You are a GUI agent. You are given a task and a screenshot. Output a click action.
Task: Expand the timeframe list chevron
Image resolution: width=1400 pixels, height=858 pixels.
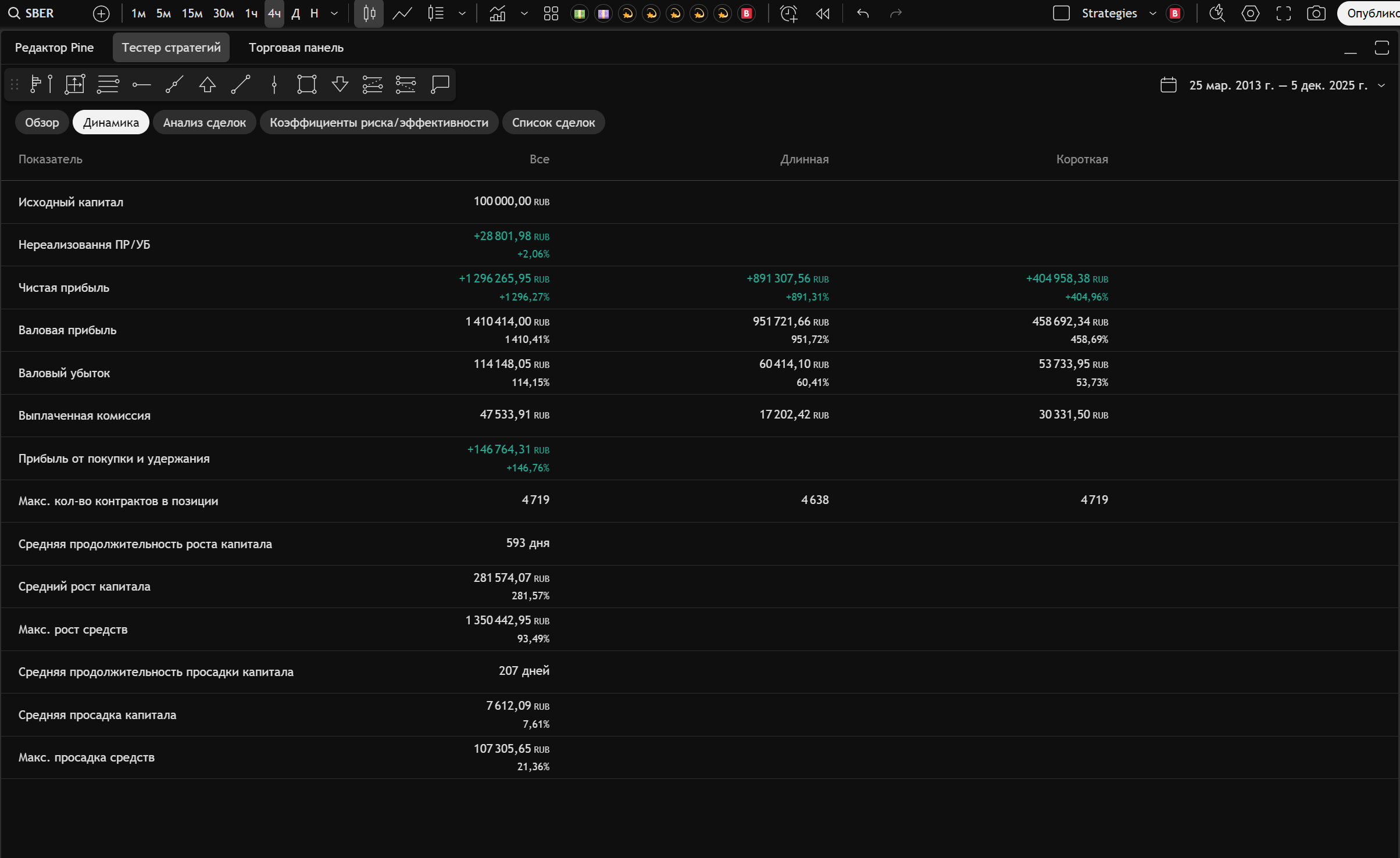click(x=334, y=13)
